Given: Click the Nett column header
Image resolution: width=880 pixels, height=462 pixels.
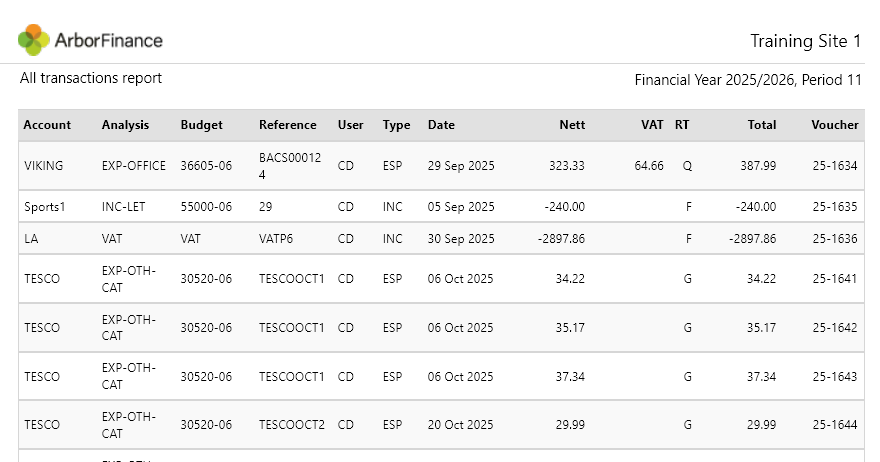Looking at the screenshot, I should (572, 125).
